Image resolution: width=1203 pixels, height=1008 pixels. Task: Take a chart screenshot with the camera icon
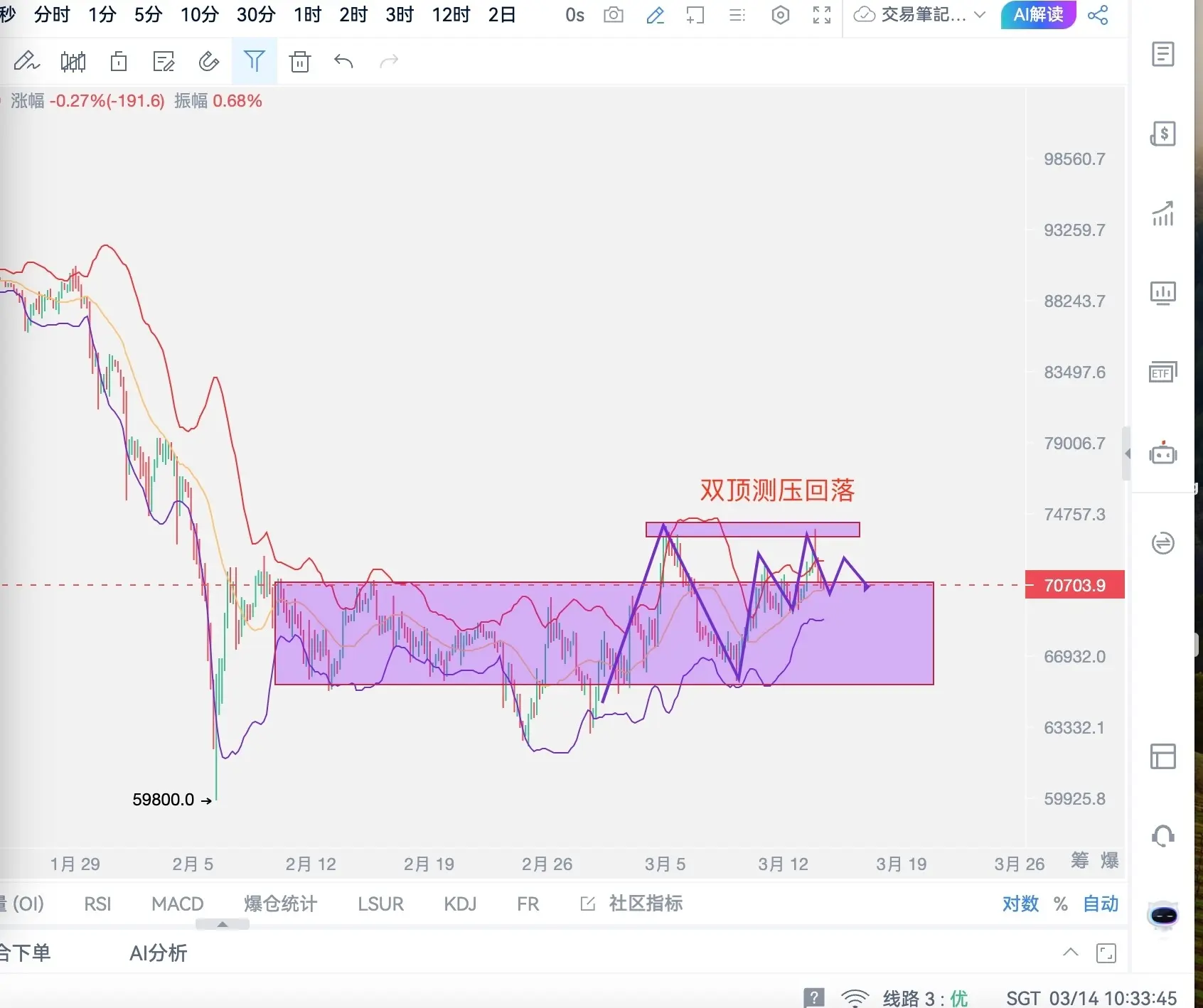point(613,15)
